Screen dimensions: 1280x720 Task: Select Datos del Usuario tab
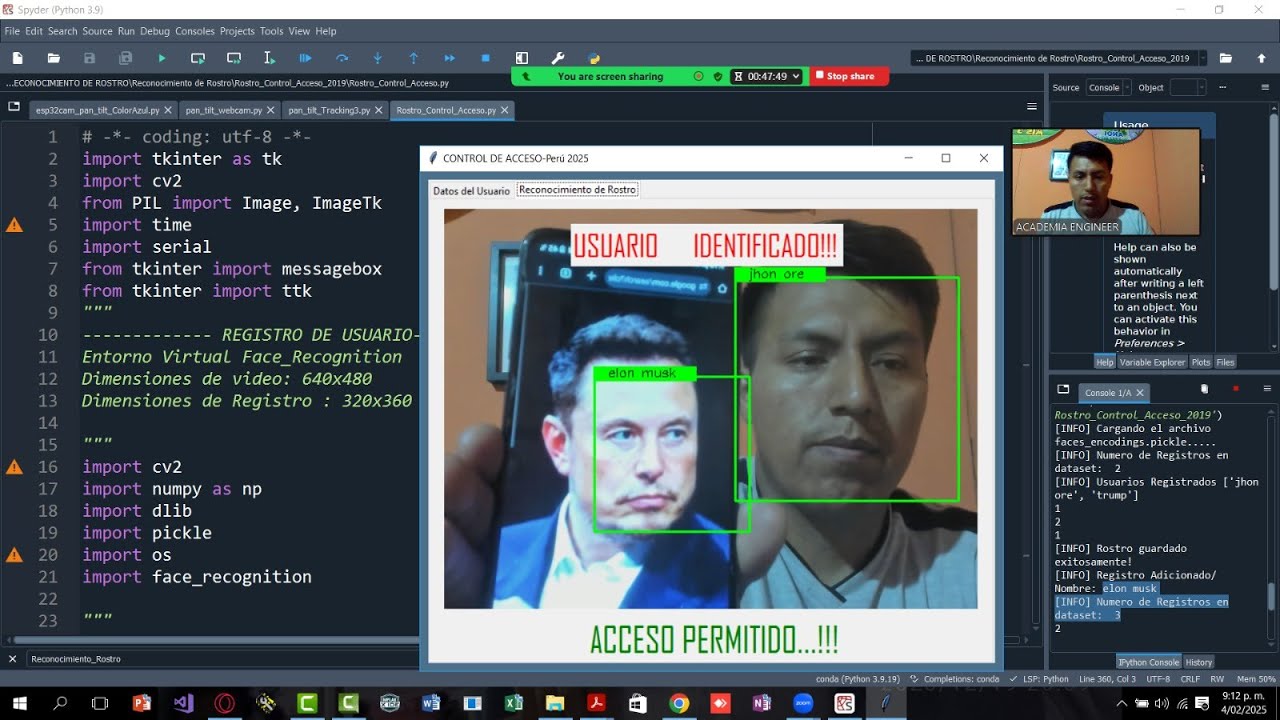coord(471,190)
